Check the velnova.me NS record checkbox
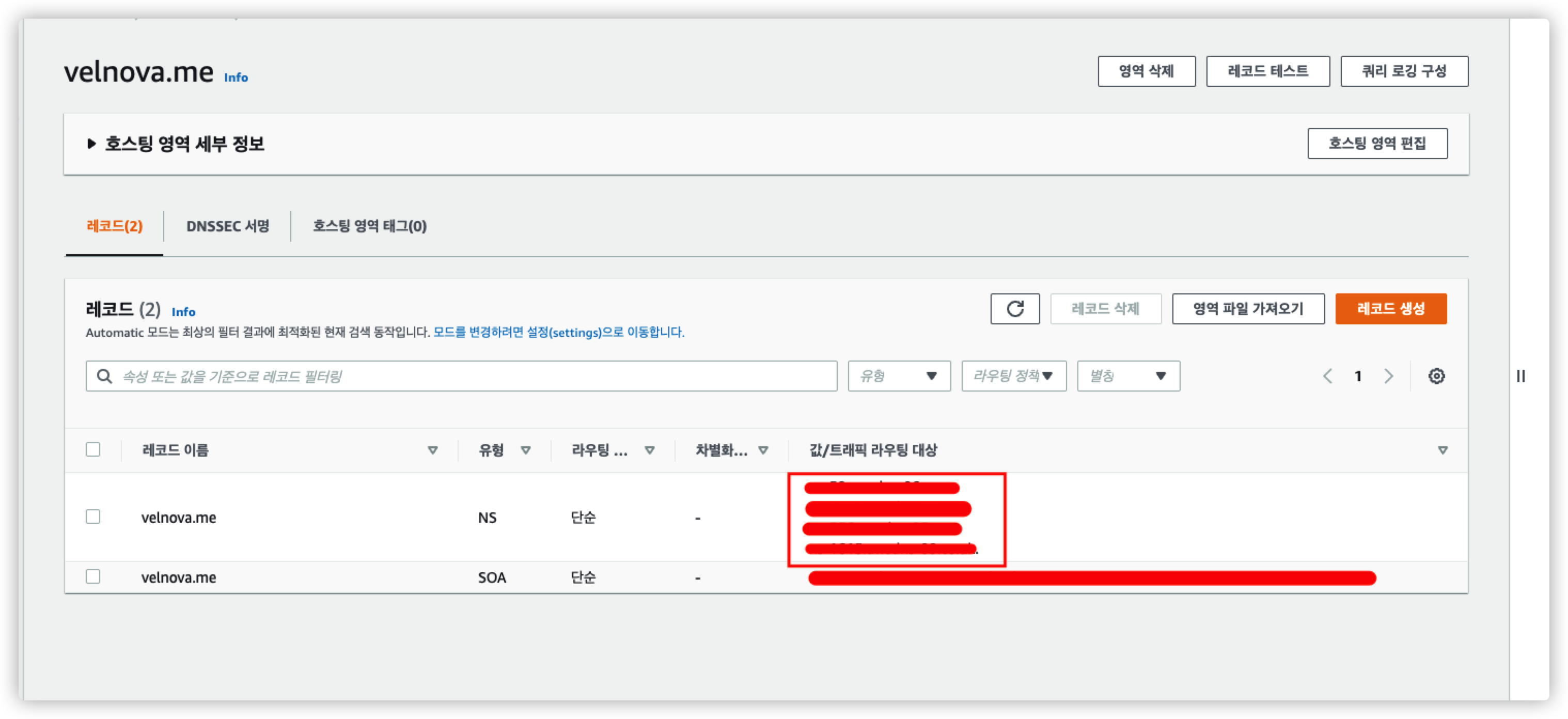This screenshot has height=719, width=1568. pyautogui.click(x=93, y=517)
